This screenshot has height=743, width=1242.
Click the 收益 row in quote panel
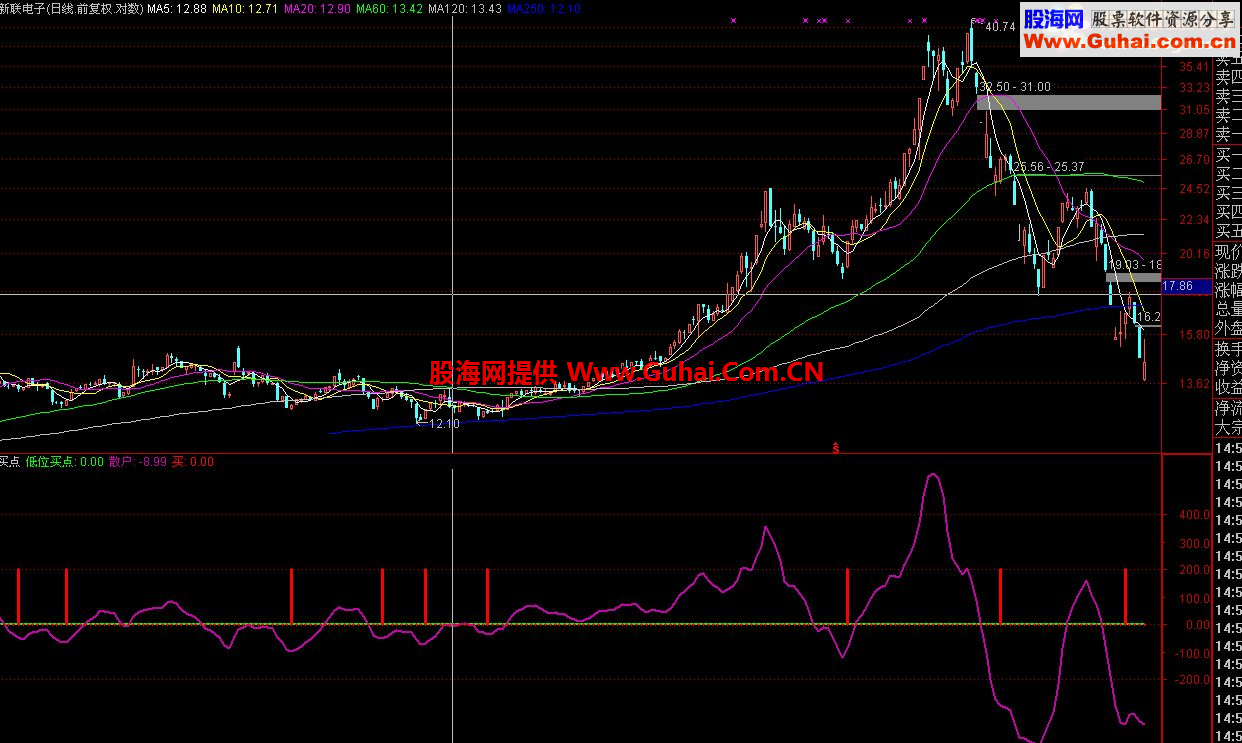tap(1228, 388)
